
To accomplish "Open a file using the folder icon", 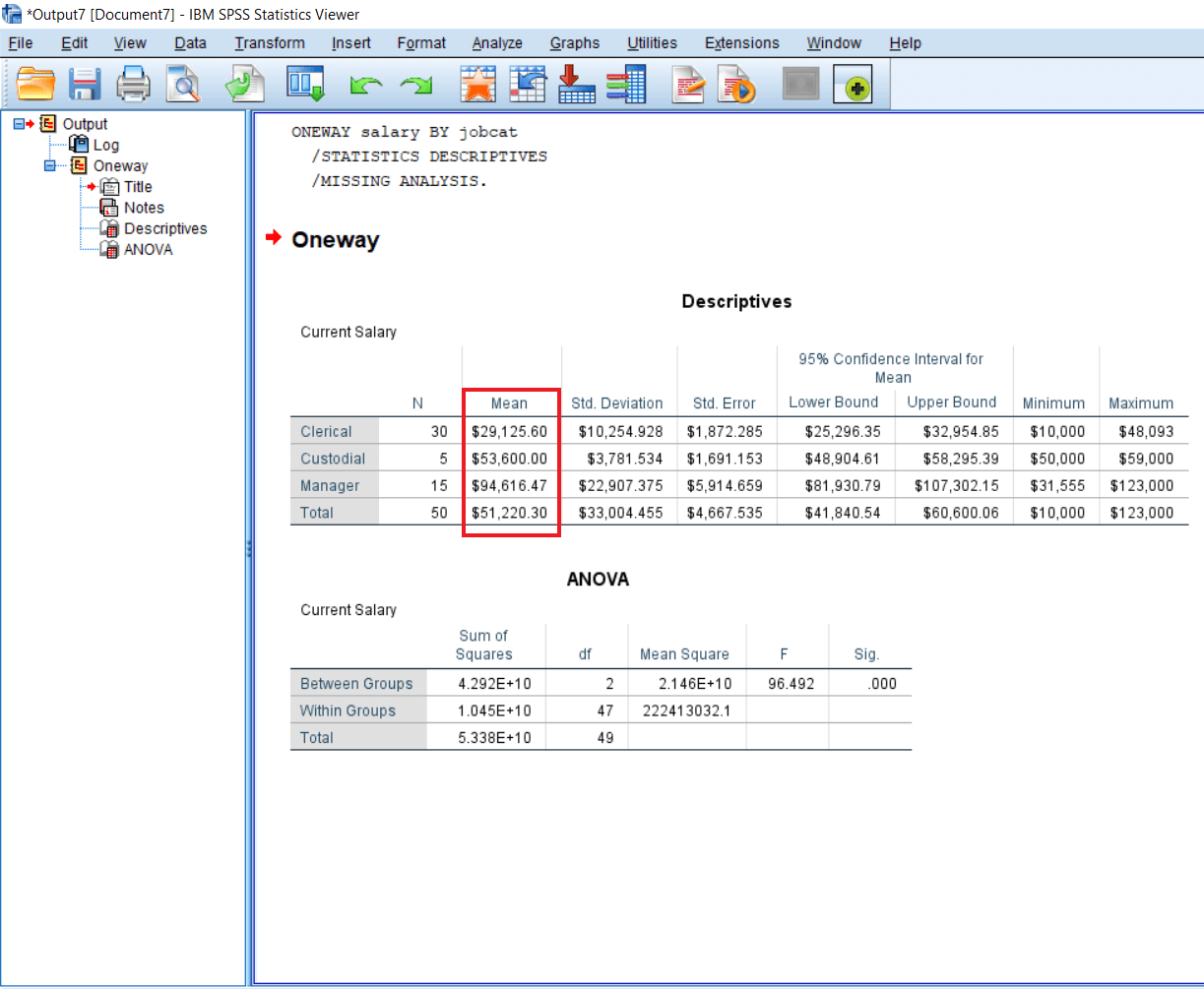I will tap(36, 85).
